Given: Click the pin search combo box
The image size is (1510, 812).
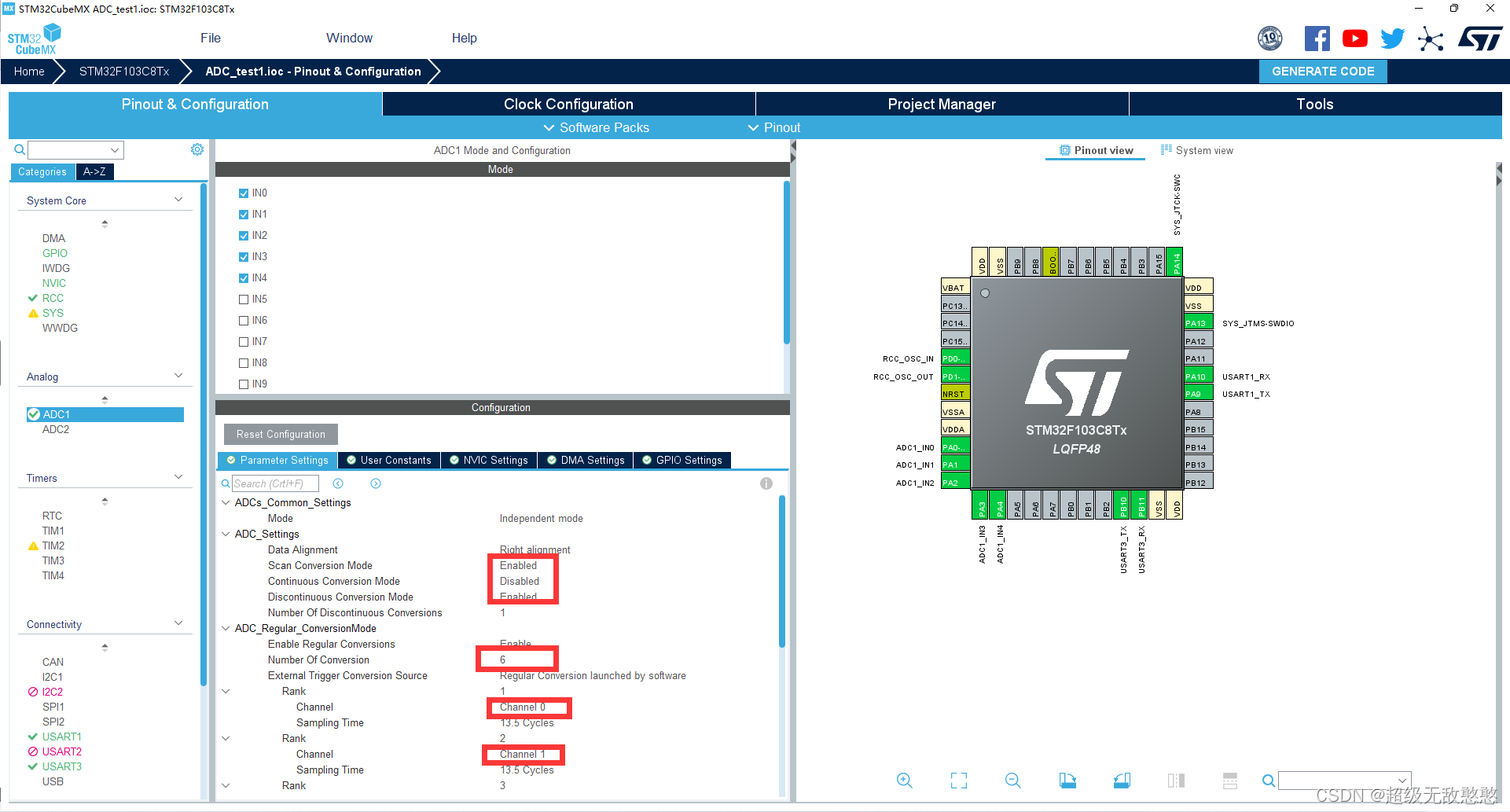Looking at the screenshot, I should pyautogui.click(x=1344, y=781).
